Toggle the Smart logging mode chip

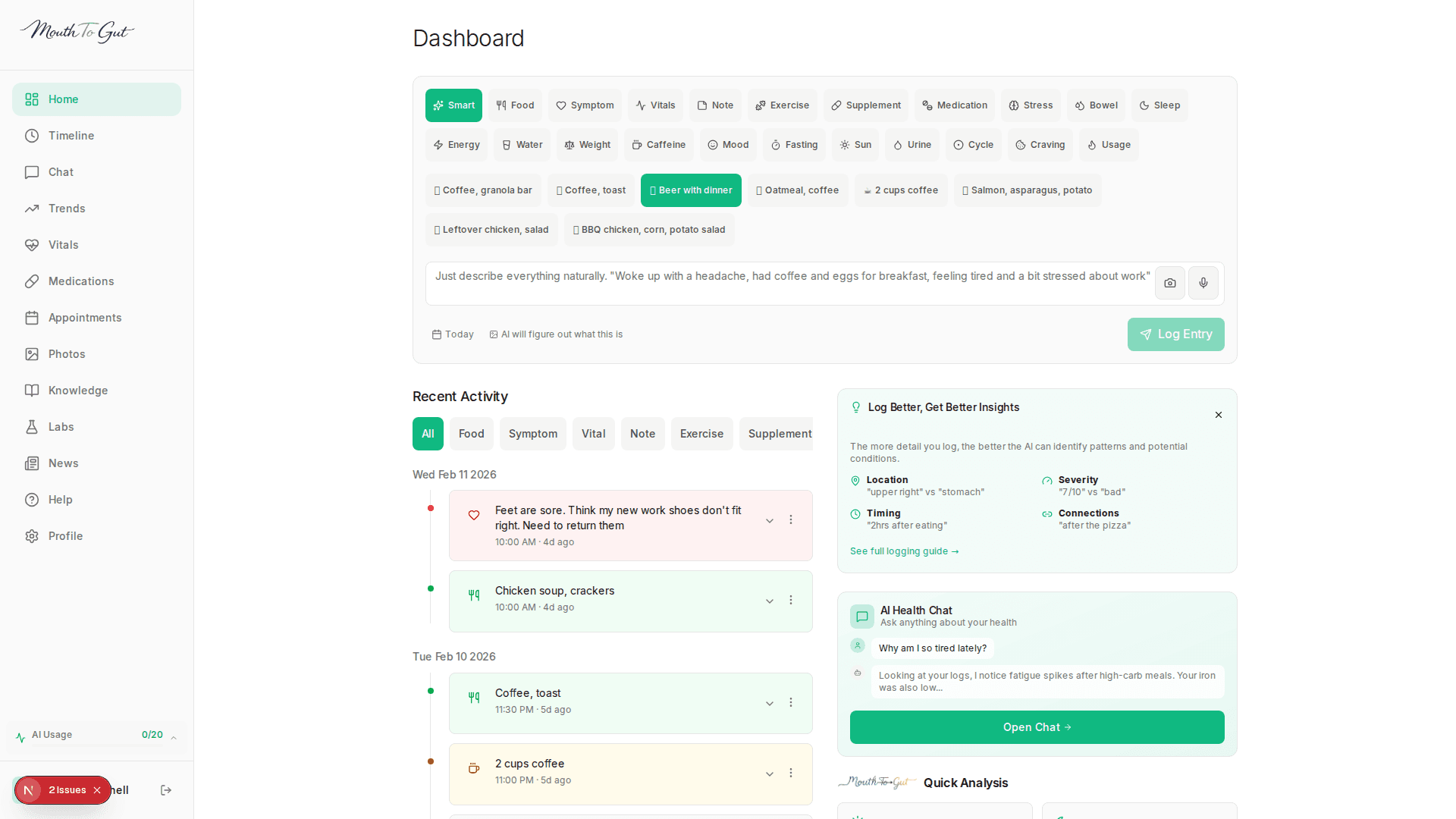pos(453,105)
